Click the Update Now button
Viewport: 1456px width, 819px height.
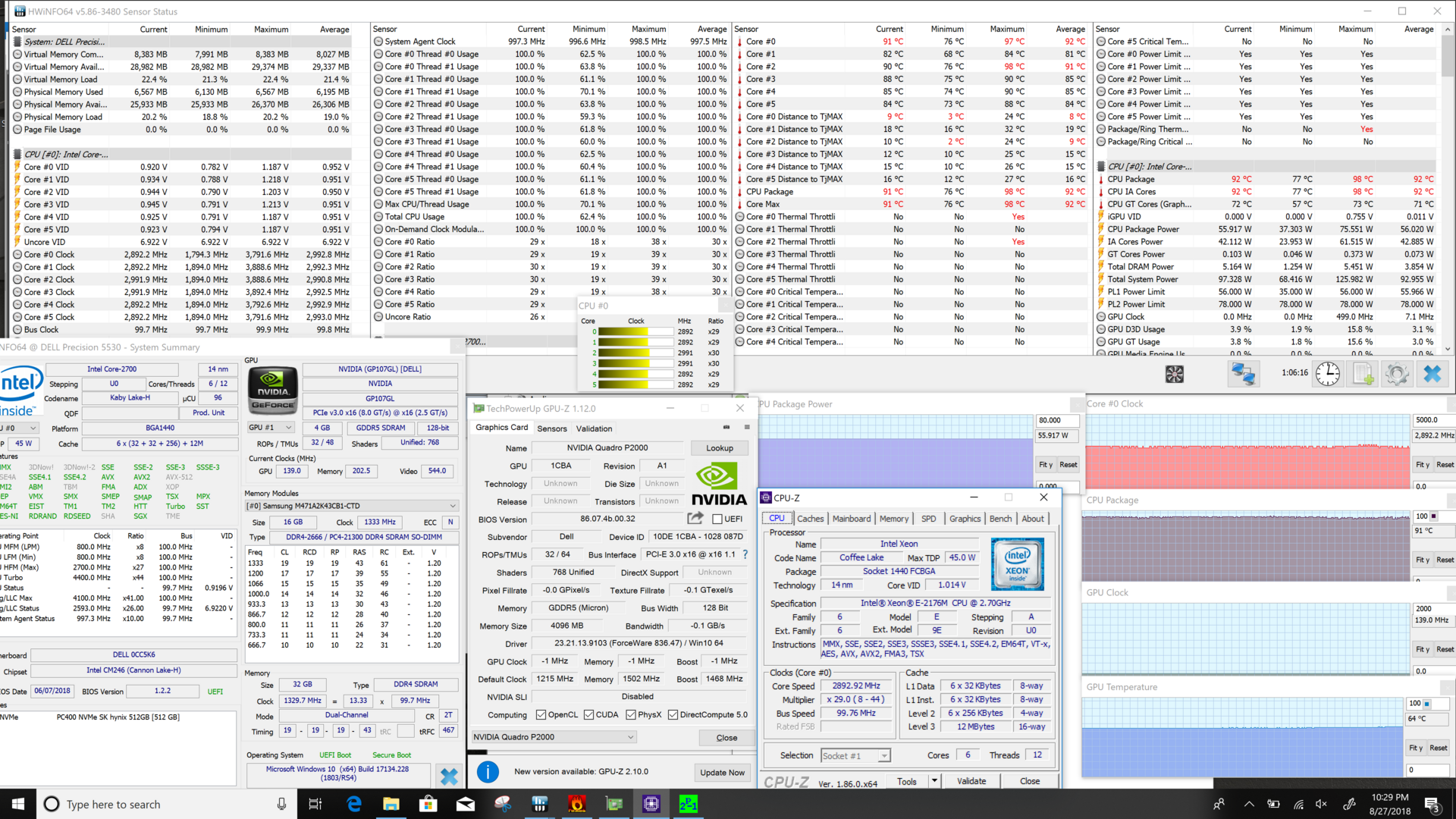click(722, 773)
